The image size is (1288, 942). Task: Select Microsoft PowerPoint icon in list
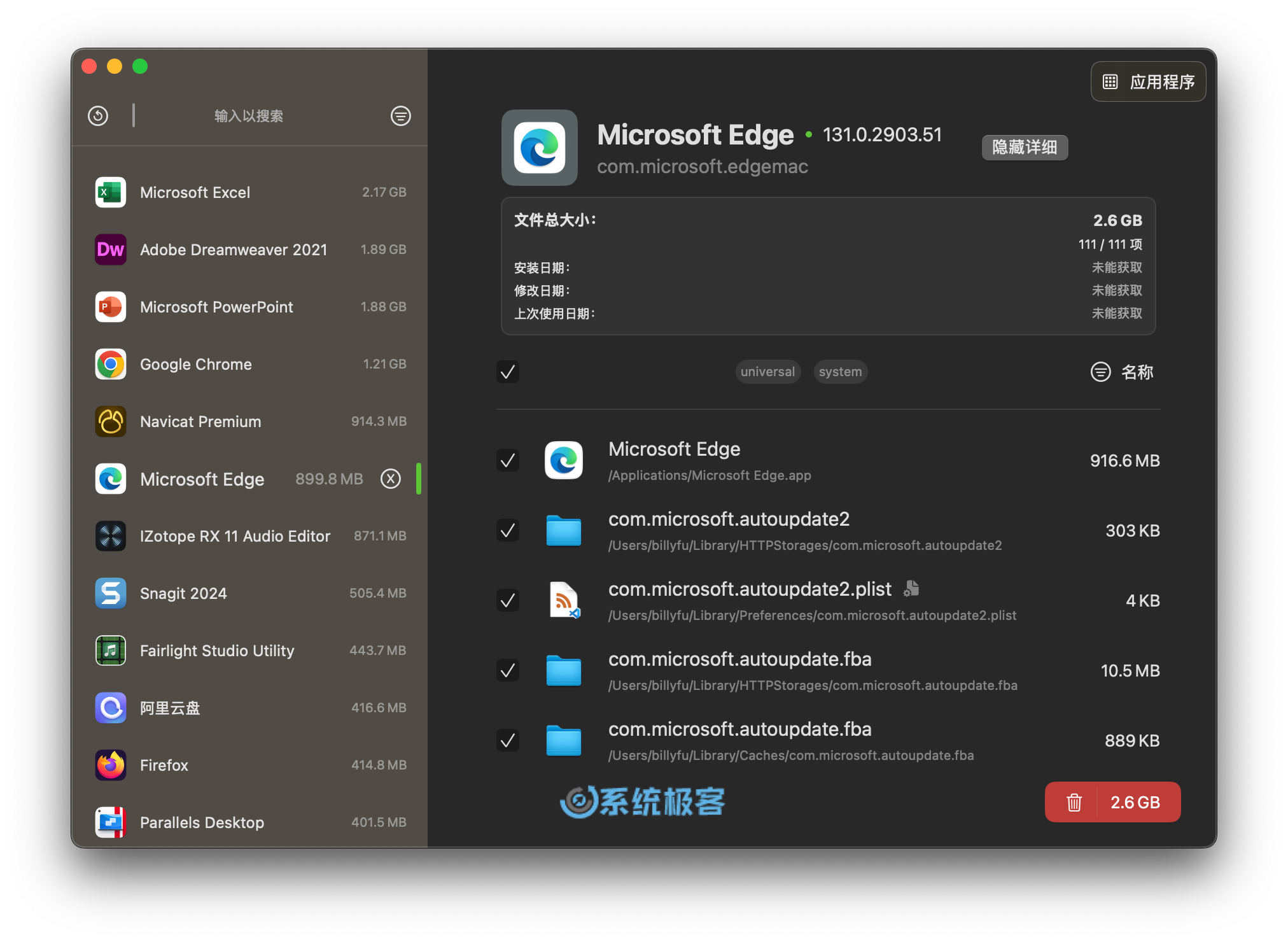click(111, 307)
